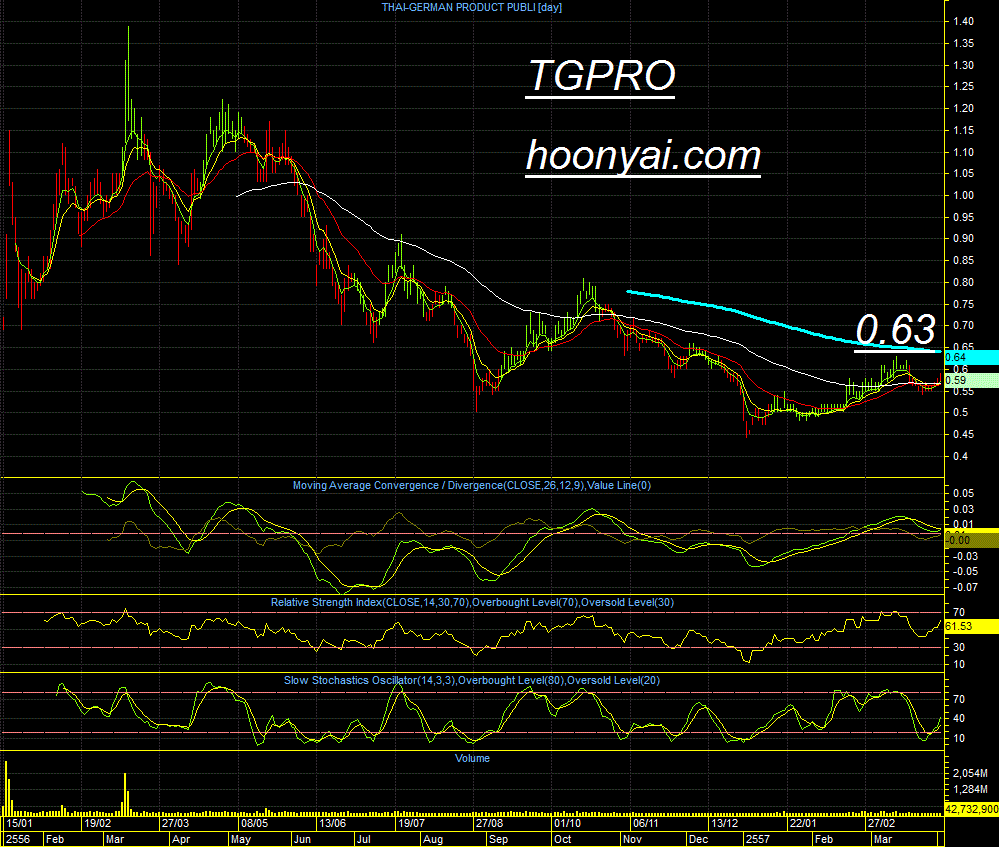Click the Volume panel title
999x847 pixels.
(x=472, y=758)
